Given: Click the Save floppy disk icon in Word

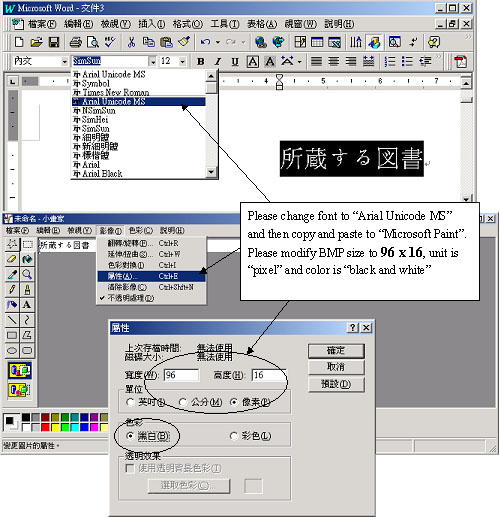Looking at the screenshot, I should 54,42.
